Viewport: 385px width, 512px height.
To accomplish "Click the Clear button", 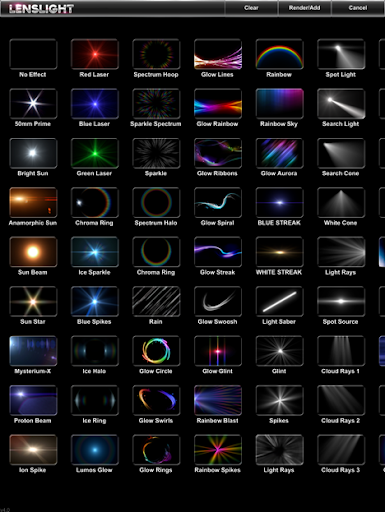I will (251, 8).
